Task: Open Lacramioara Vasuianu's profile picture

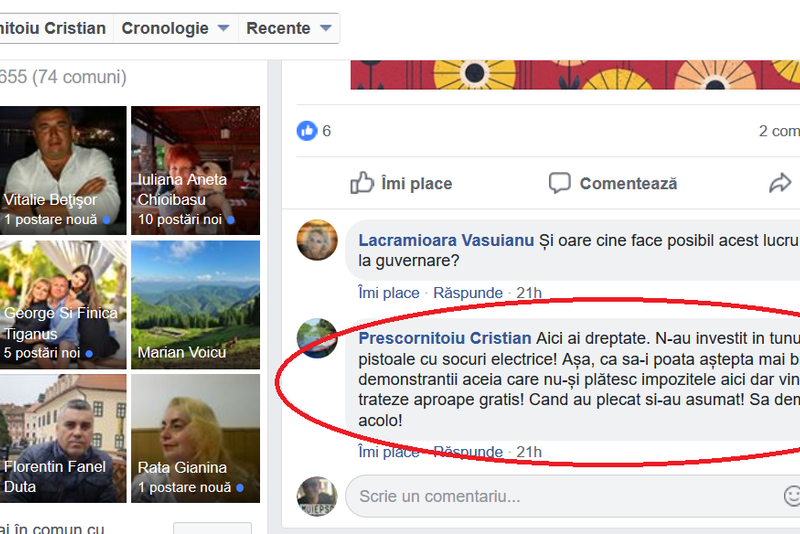Action: point(317,240)
